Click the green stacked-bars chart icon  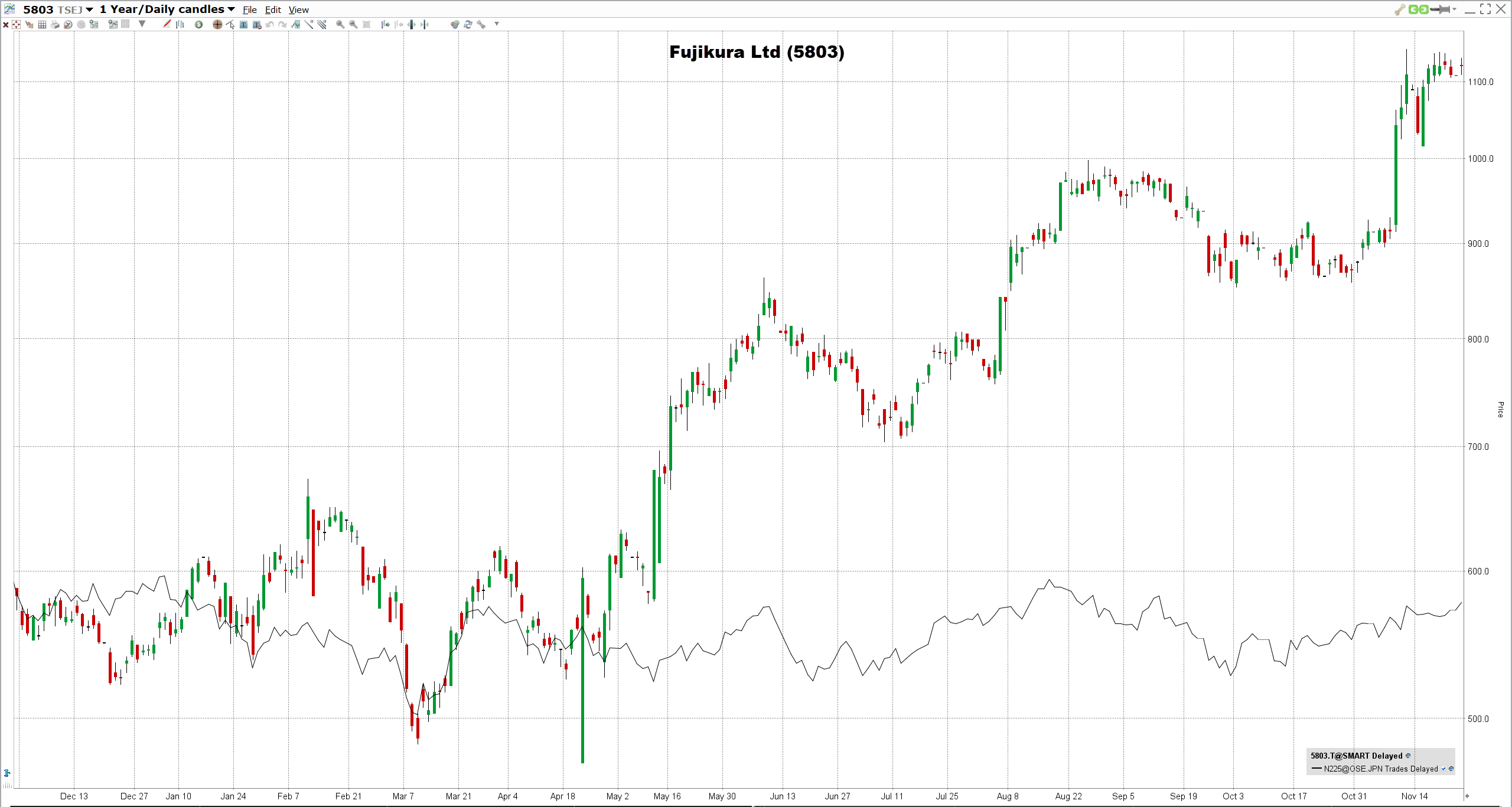296,24
